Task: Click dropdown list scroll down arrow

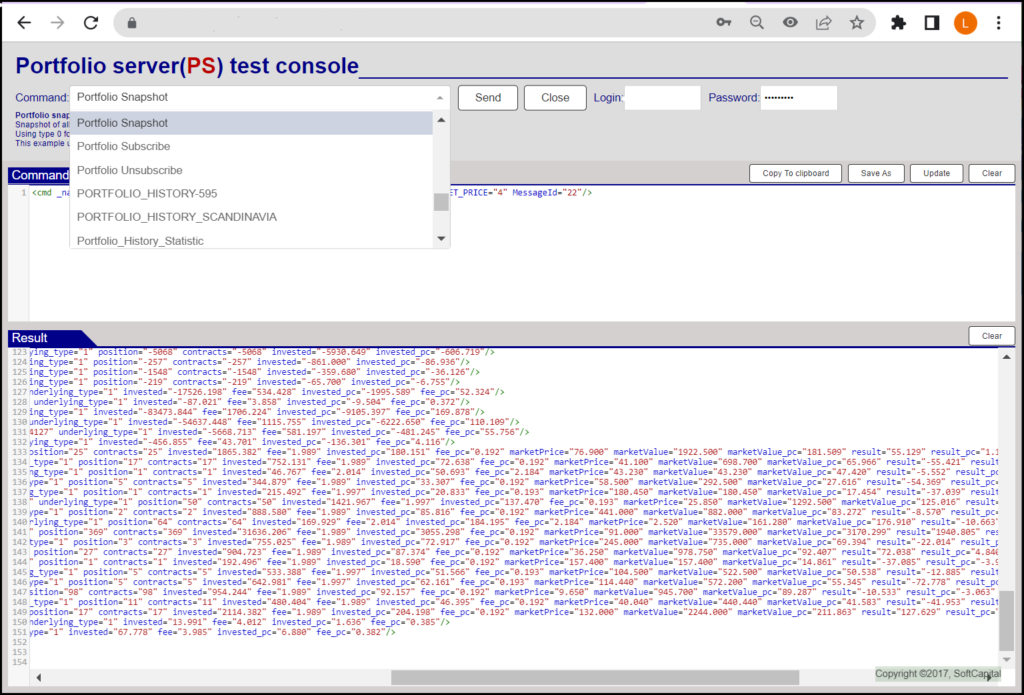Action: click(x=441, y=238)
